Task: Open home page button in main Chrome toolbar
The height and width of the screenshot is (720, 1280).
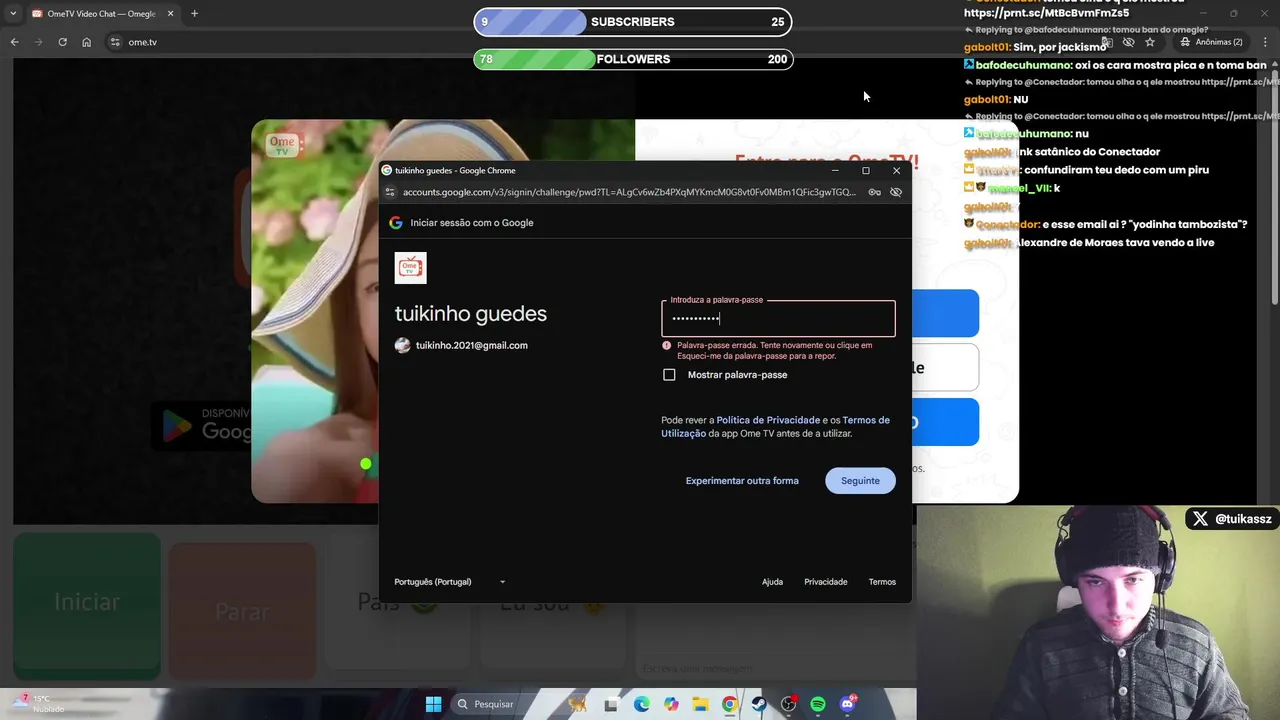Action: pos(87,42)
